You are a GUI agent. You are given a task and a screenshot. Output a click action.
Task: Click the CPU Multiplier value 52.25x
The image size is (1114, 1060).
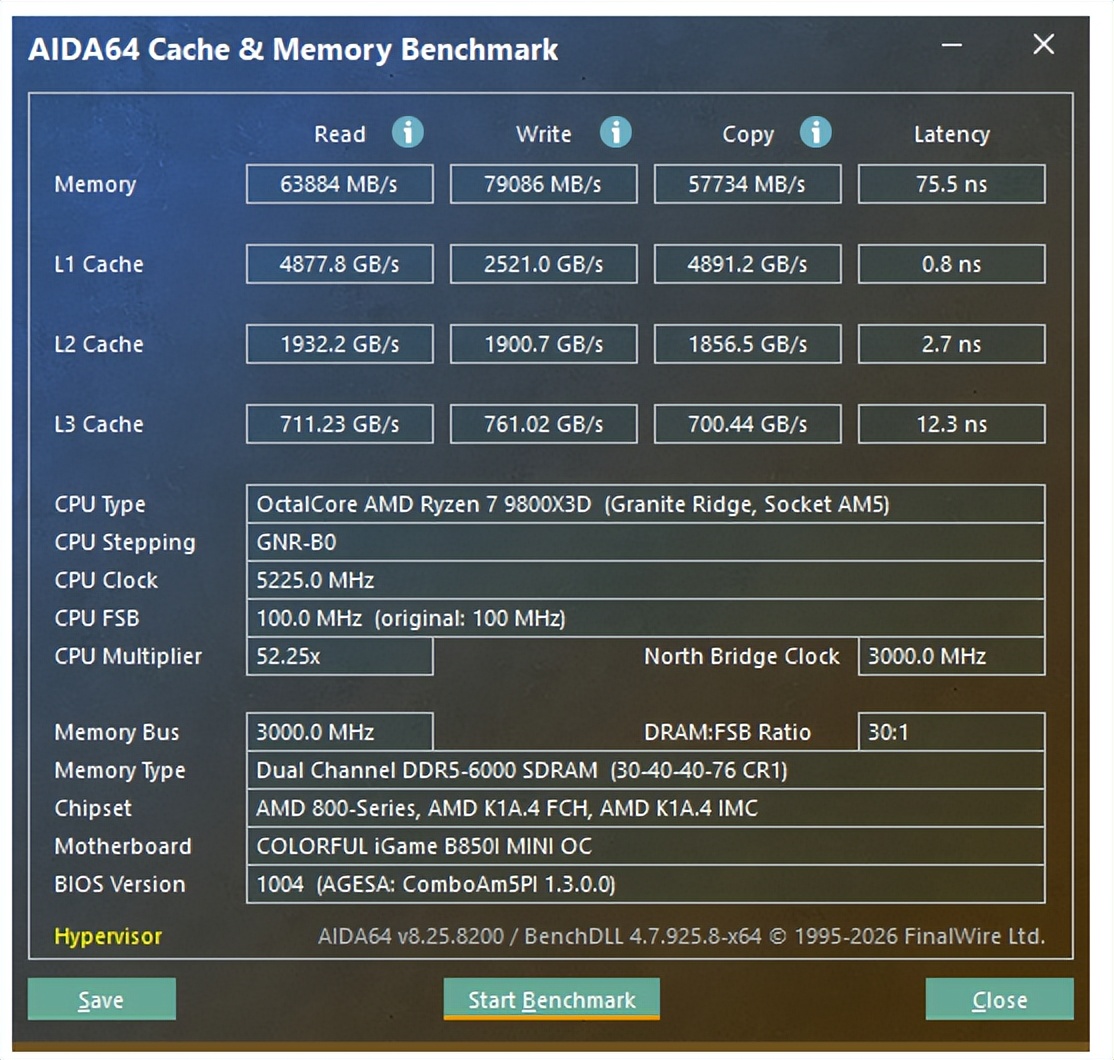[340, 656]
